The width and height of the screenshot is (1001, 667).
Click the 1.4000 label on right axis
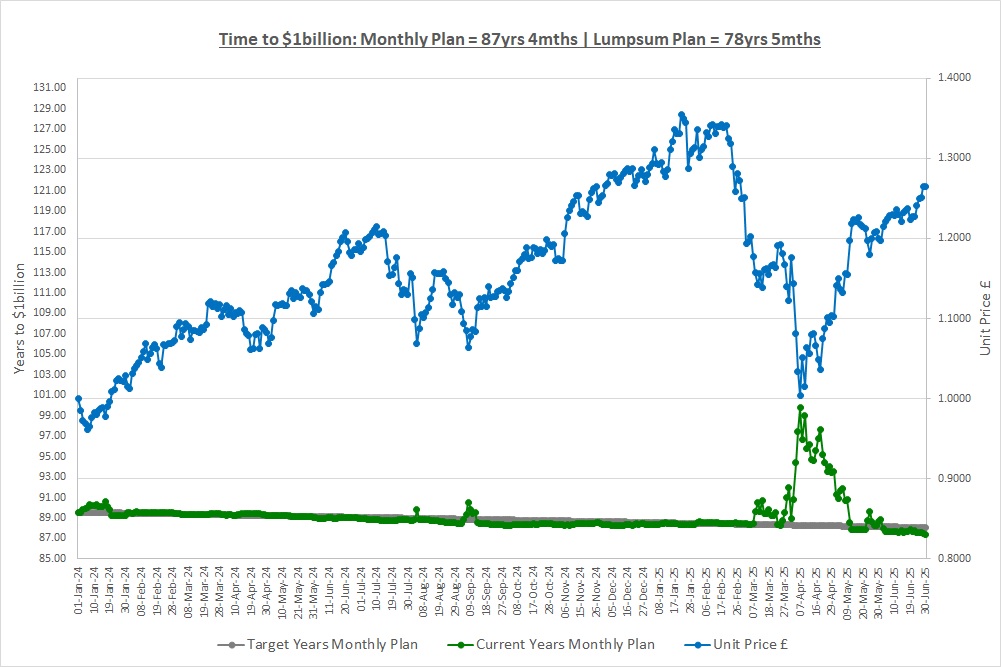point(957,78)
